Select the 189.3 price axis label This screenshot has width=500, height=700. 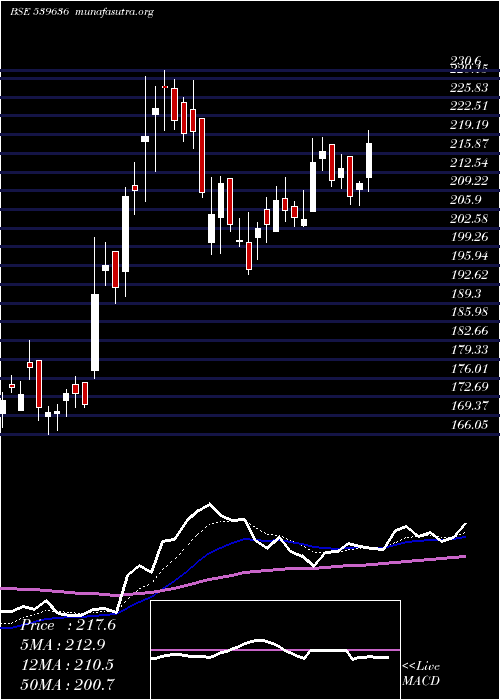pos(466,293)
